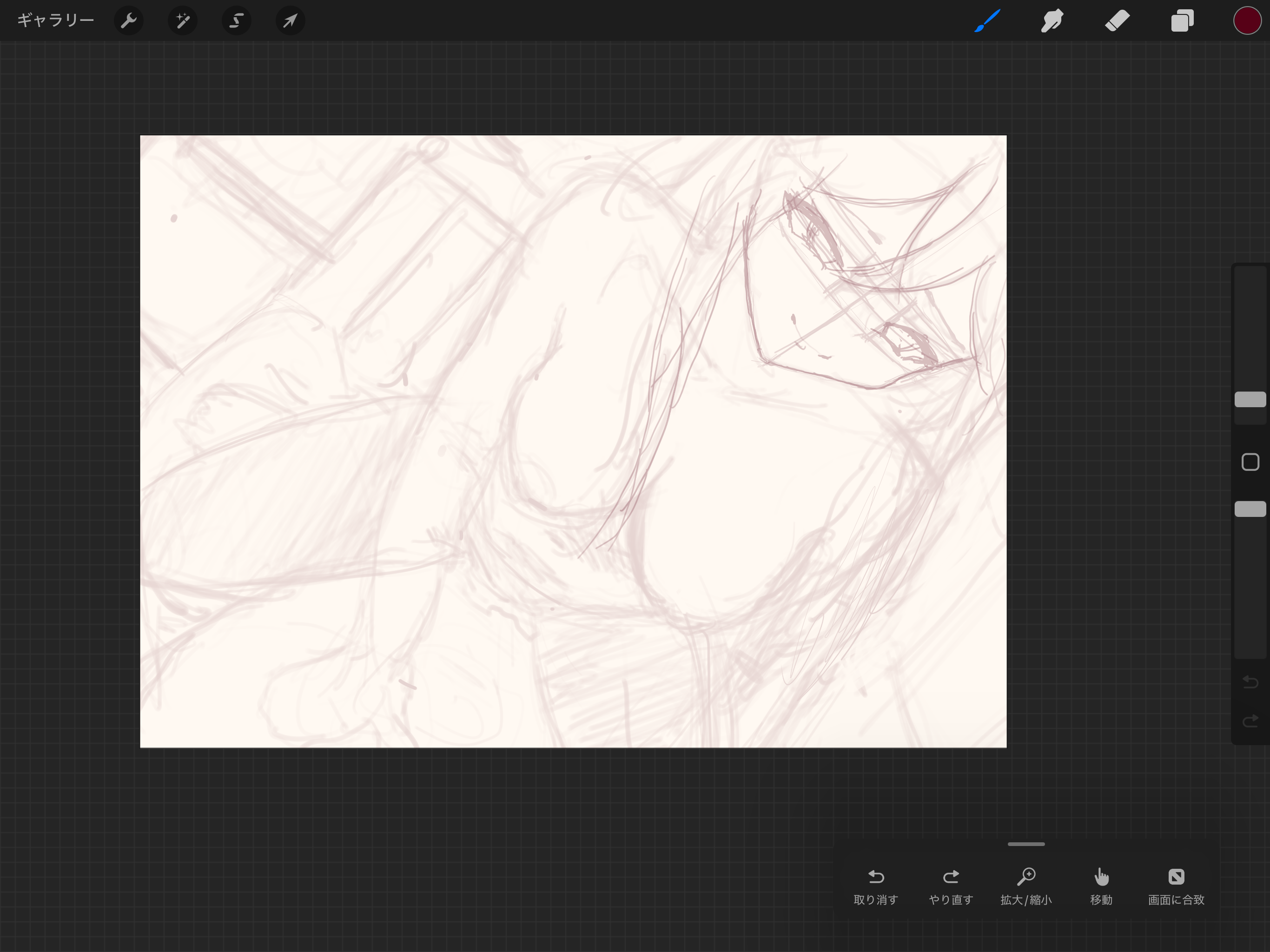Open the Actions wrench menu
Screen dimensions: 1270x952
tap(129, 21)
